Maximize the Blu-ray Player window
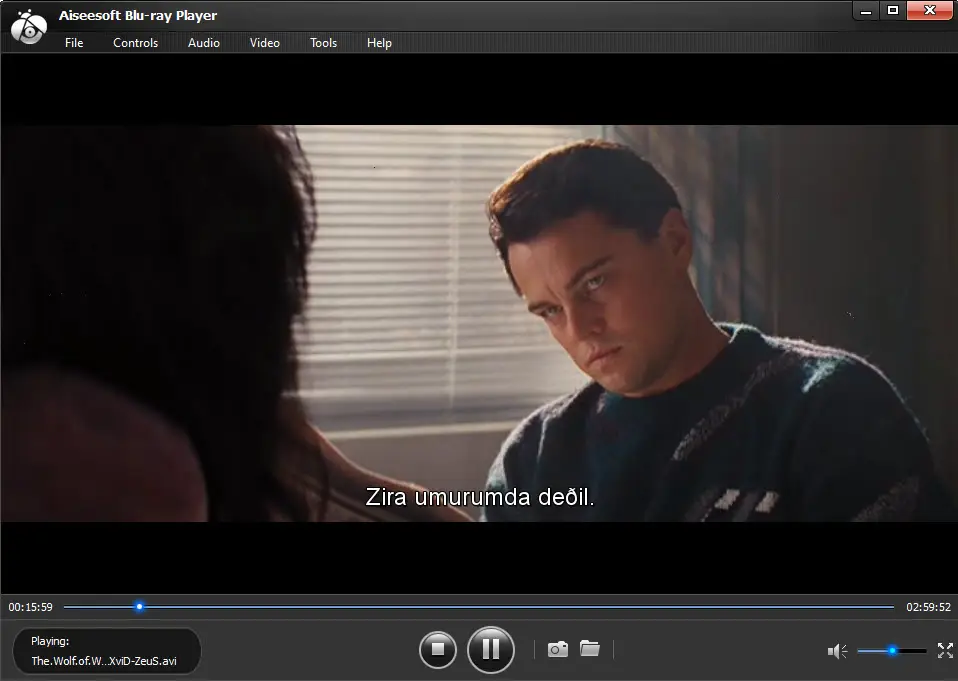The width and height of the screenshot is (958, 681). click(893, 11)
